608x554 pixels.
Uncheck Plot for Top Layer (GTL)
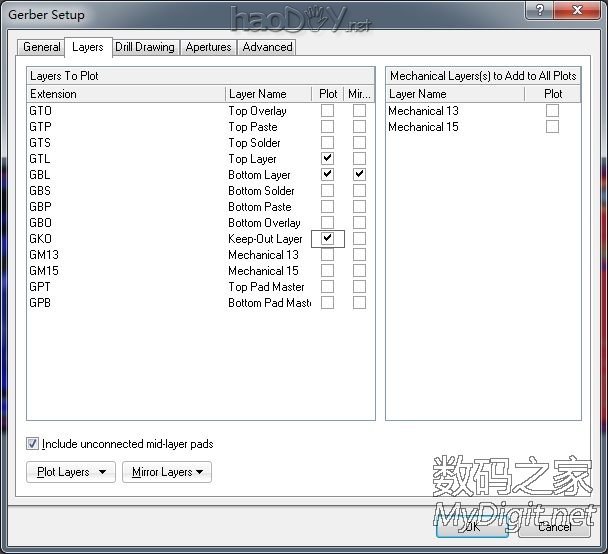[327, 159]
